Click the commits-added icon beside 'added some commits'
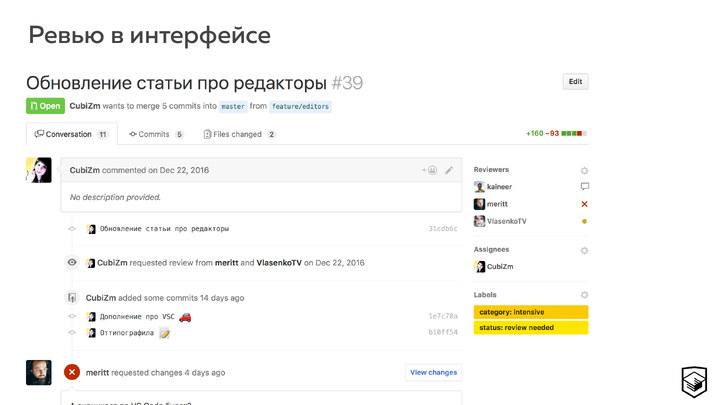The width and height of the screenshot is (720, 405). click(72, 298)
